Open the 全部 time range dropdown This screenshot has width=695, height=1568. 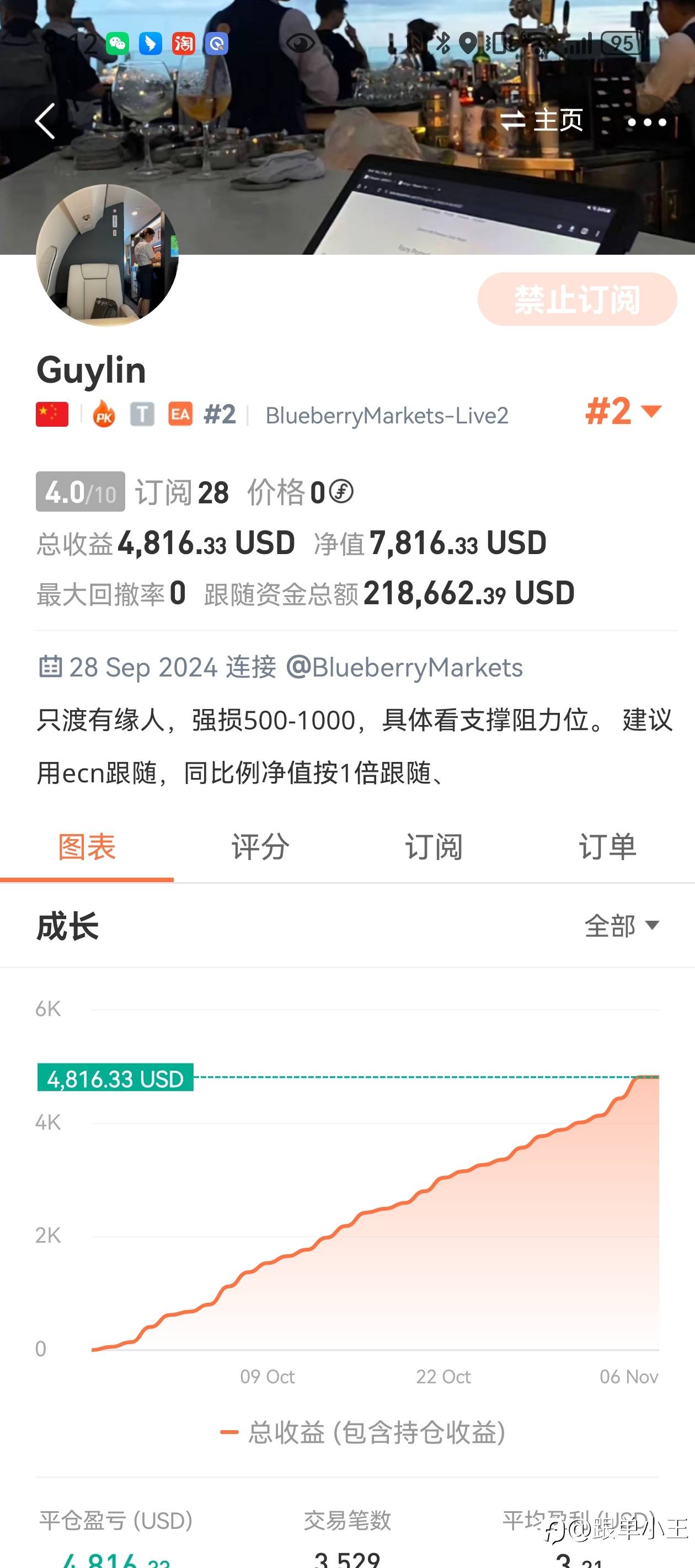622,926
